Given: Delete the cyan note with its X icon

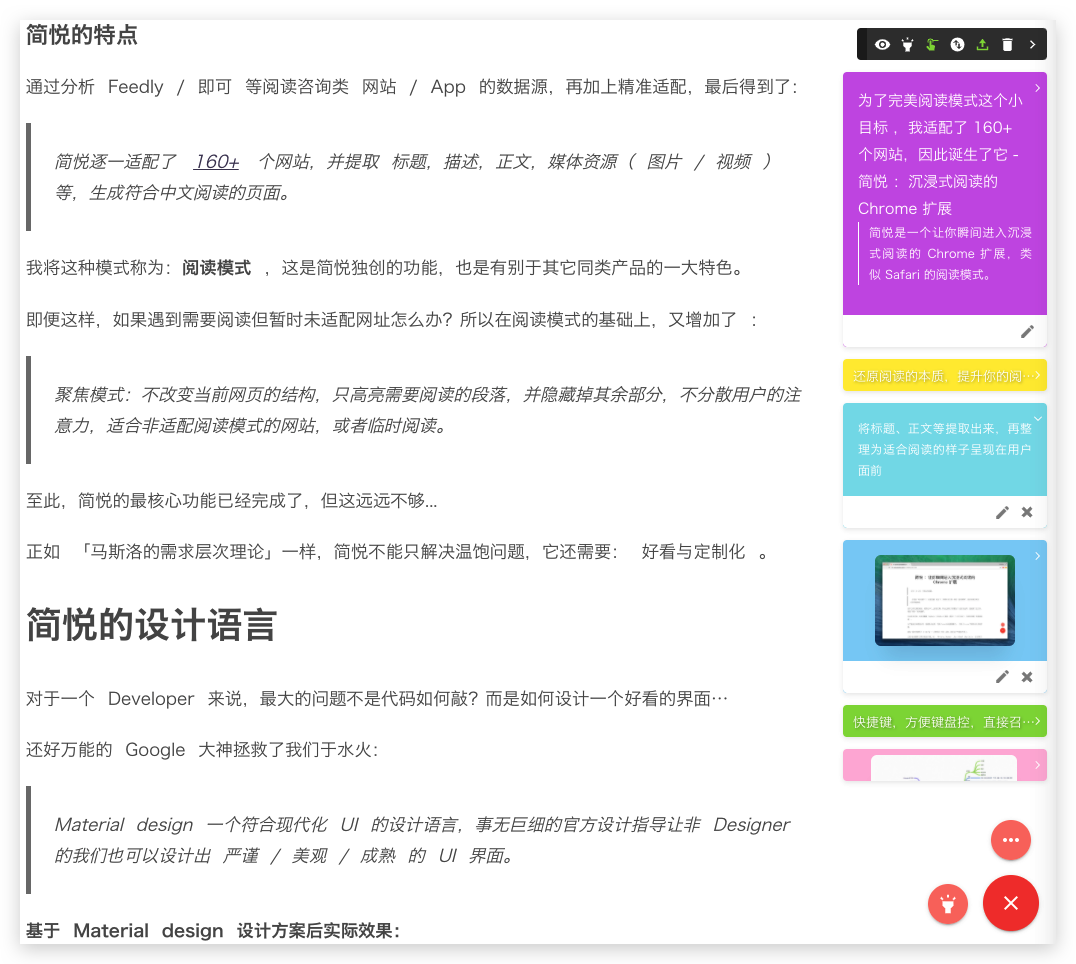Looking at the screenshot, I should [1027, 512].
